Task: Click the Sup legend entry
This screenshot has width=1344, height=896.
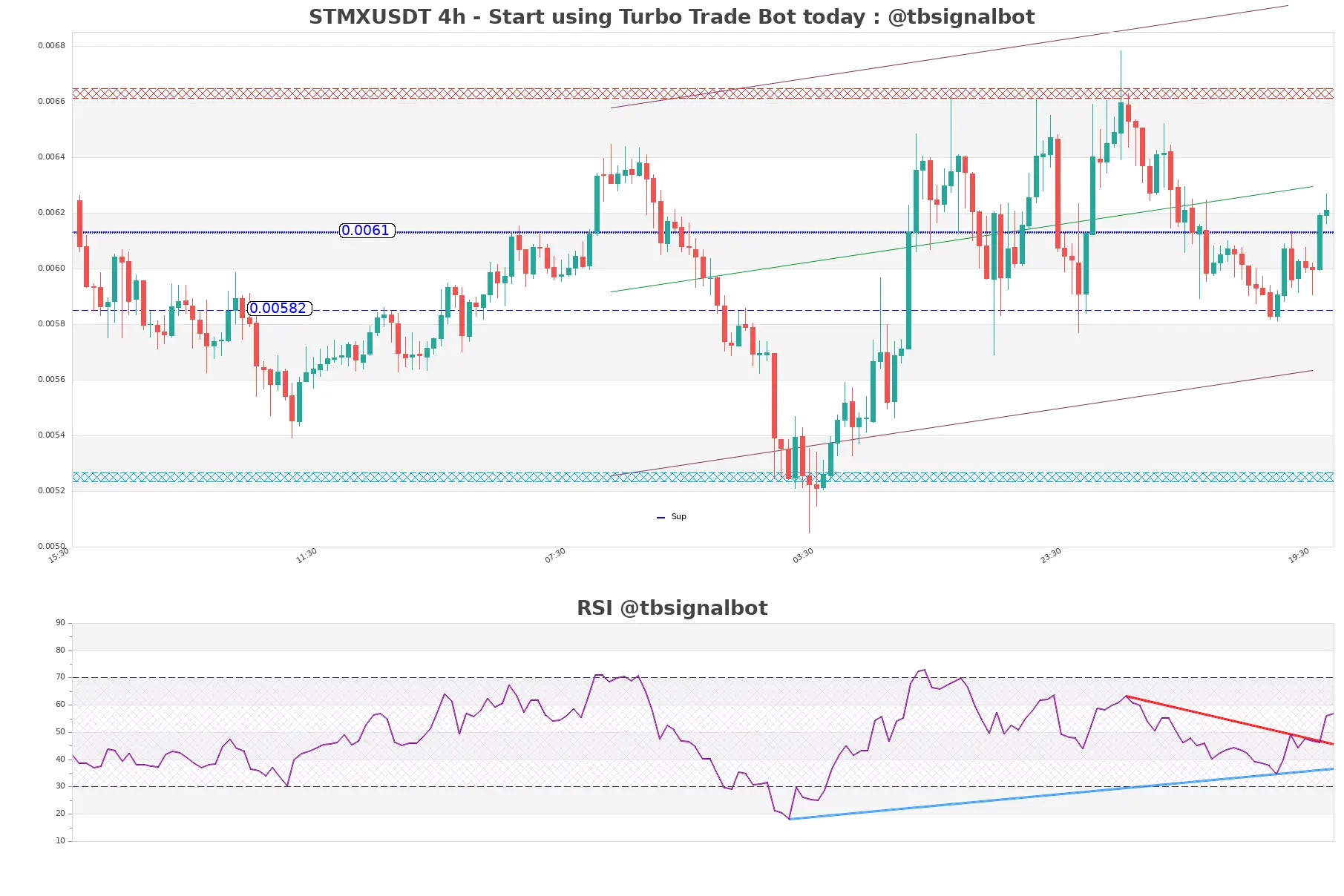Action: (x=672, y=517)
